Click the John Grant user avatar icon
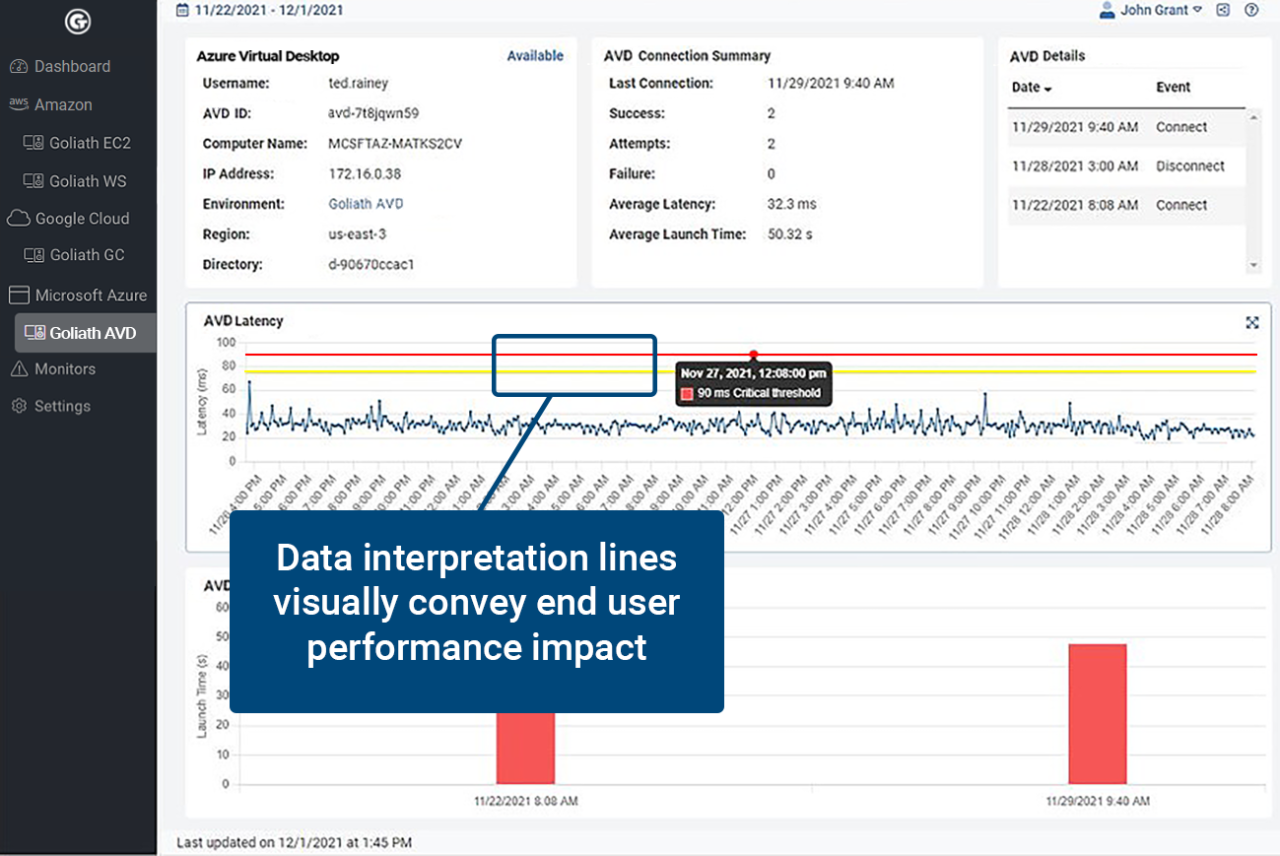This screenshot has width=1280, height=856. [x=1107, y=10]
